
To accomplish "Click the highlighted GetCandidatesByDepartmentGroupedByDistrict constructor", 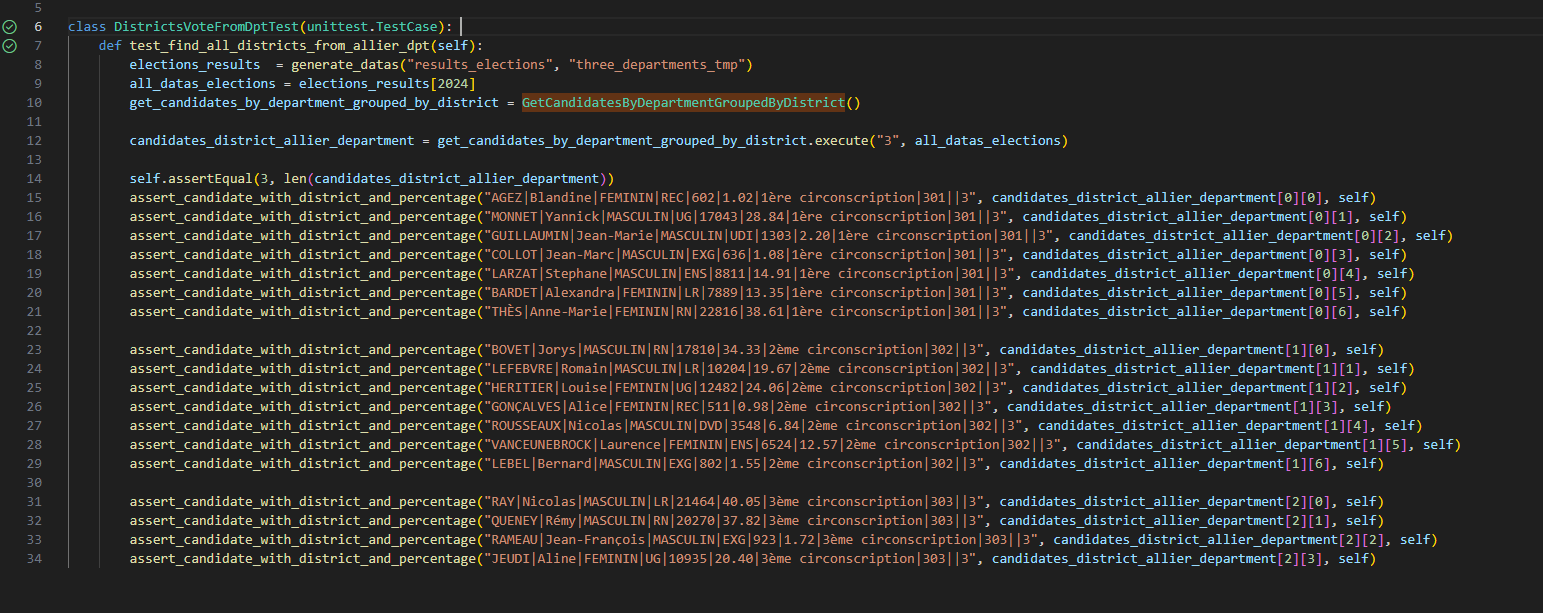I will pos(683,103).
